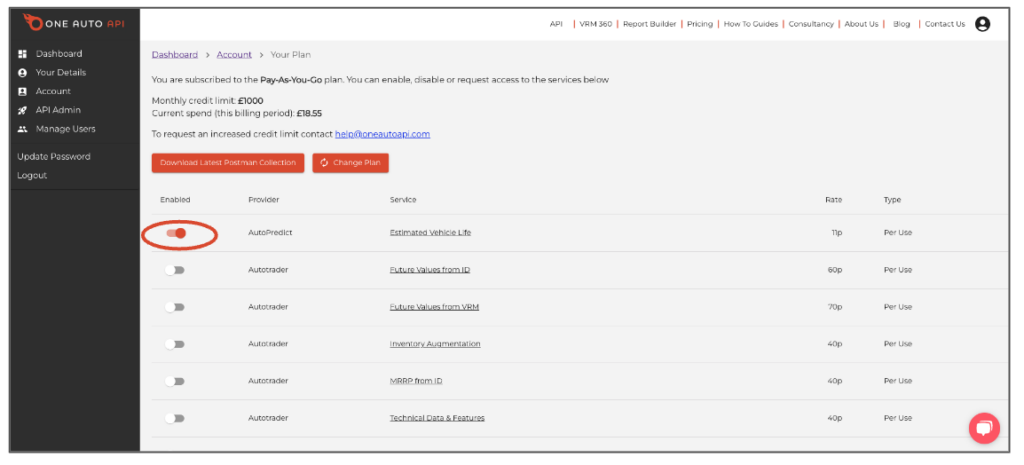This screenshot has height=465, width=1024.
Task: Open Pricing in the top navigation
Action: point(699,24)
